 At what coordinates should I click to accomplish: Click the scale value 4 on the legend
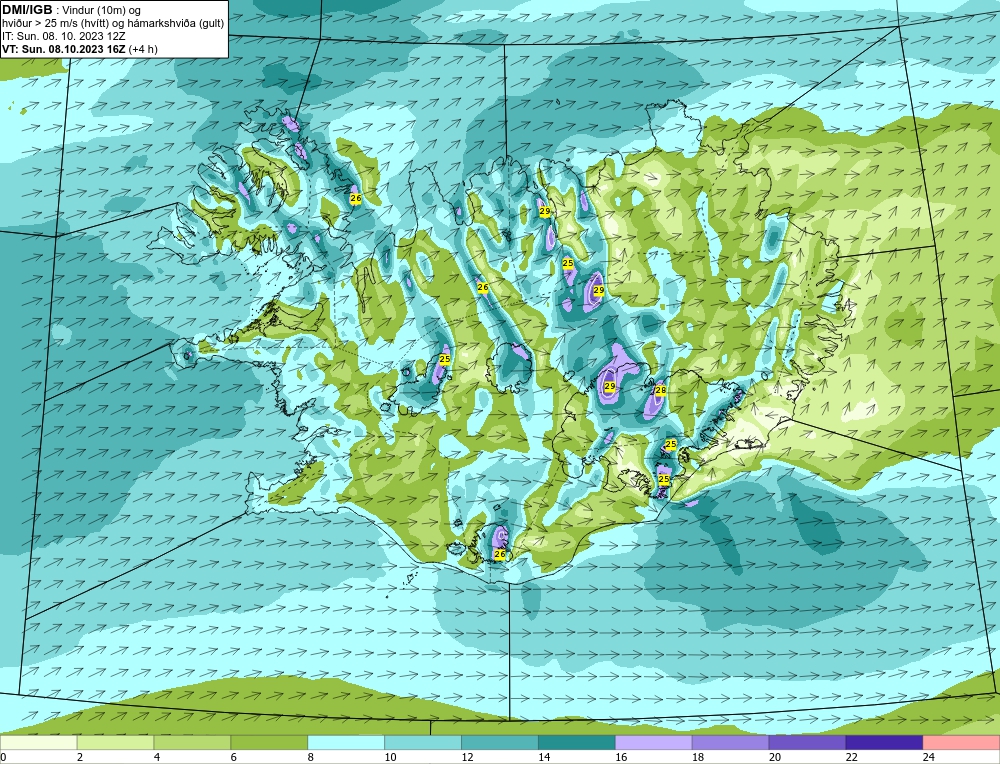[x=157, y=758]
